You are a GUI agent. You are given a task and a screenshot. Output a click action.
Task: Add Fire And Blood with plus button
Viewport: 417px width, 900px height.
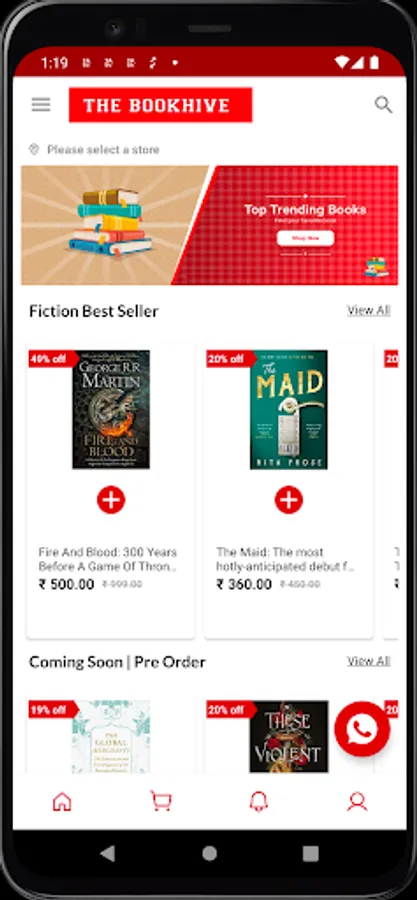tap(111, 501)
